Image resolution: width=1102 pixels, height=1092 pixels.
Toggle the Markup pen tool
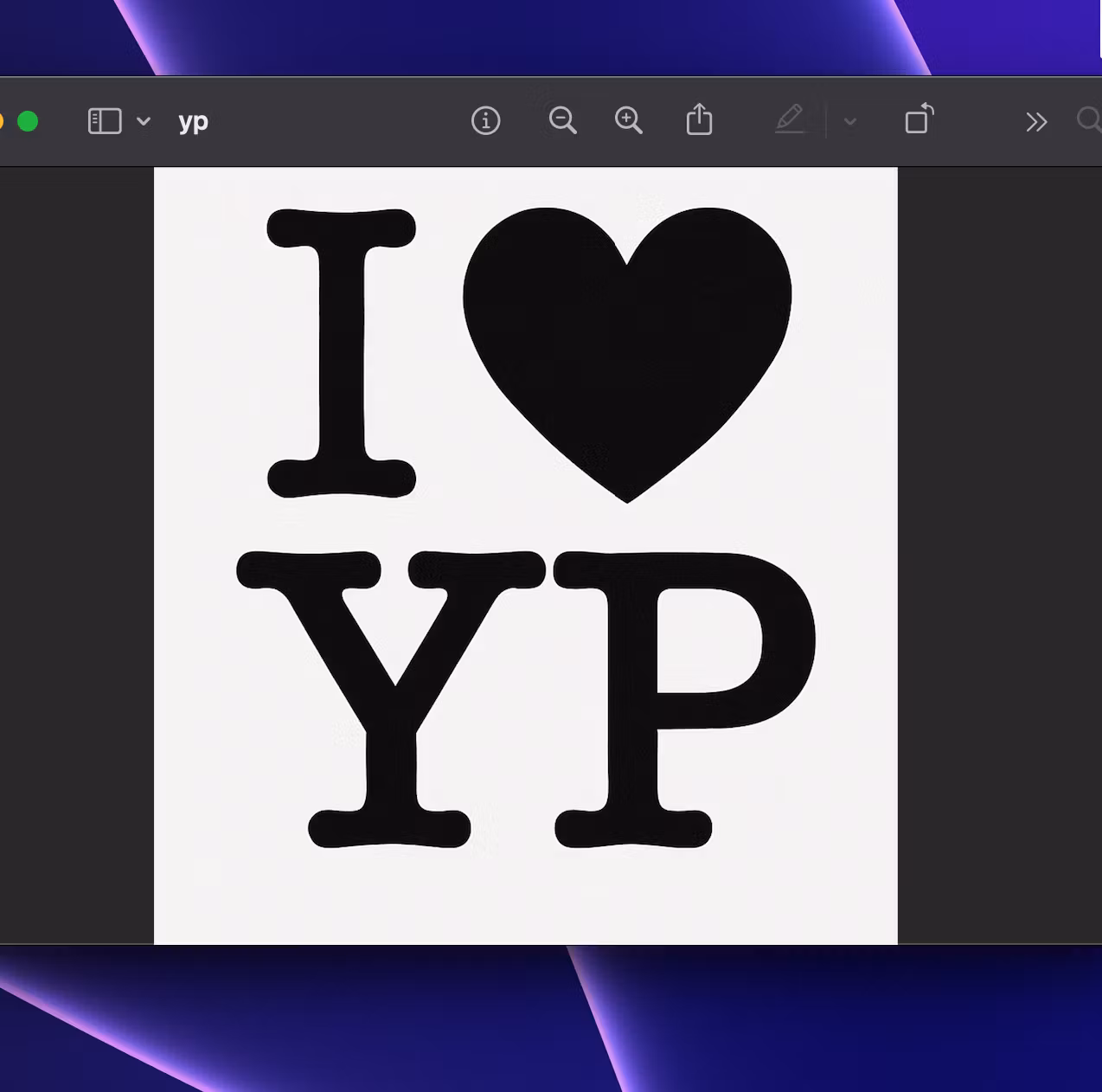click(x=790, y=119)
